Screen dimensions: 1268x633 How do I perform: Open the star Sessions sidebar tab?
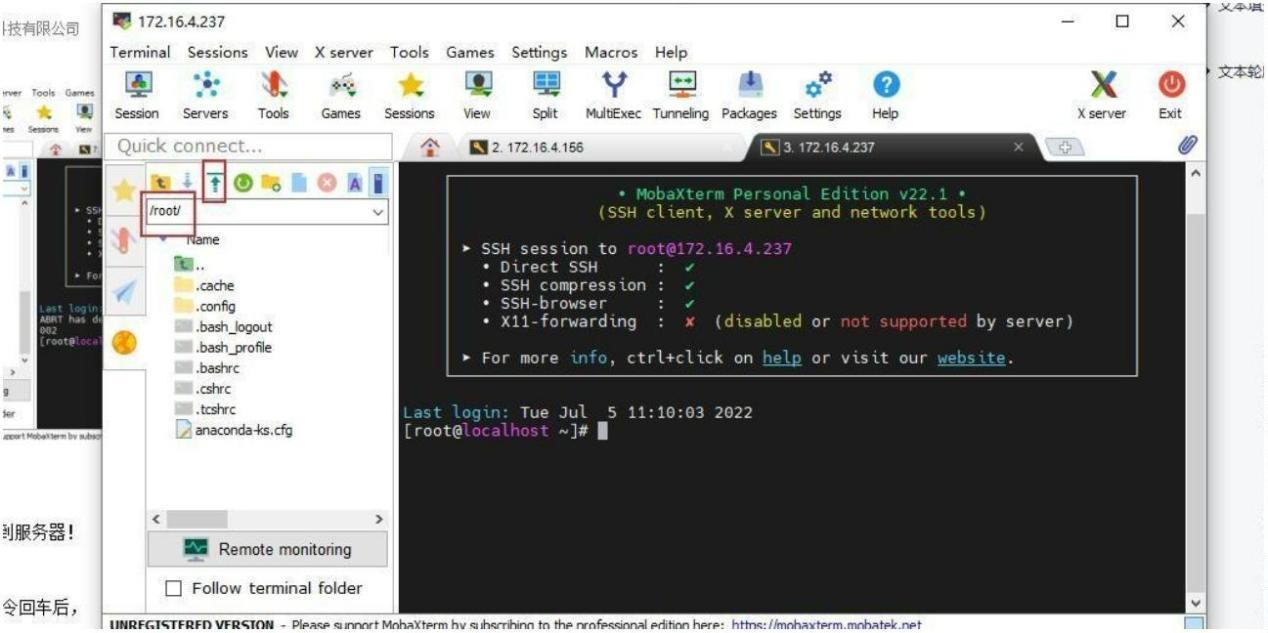coord(124,190)
